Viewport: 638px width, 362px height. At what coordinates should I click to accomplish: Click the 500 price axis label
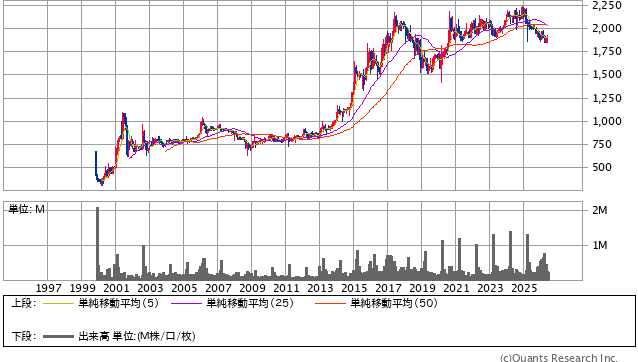(x=602, y=167)
